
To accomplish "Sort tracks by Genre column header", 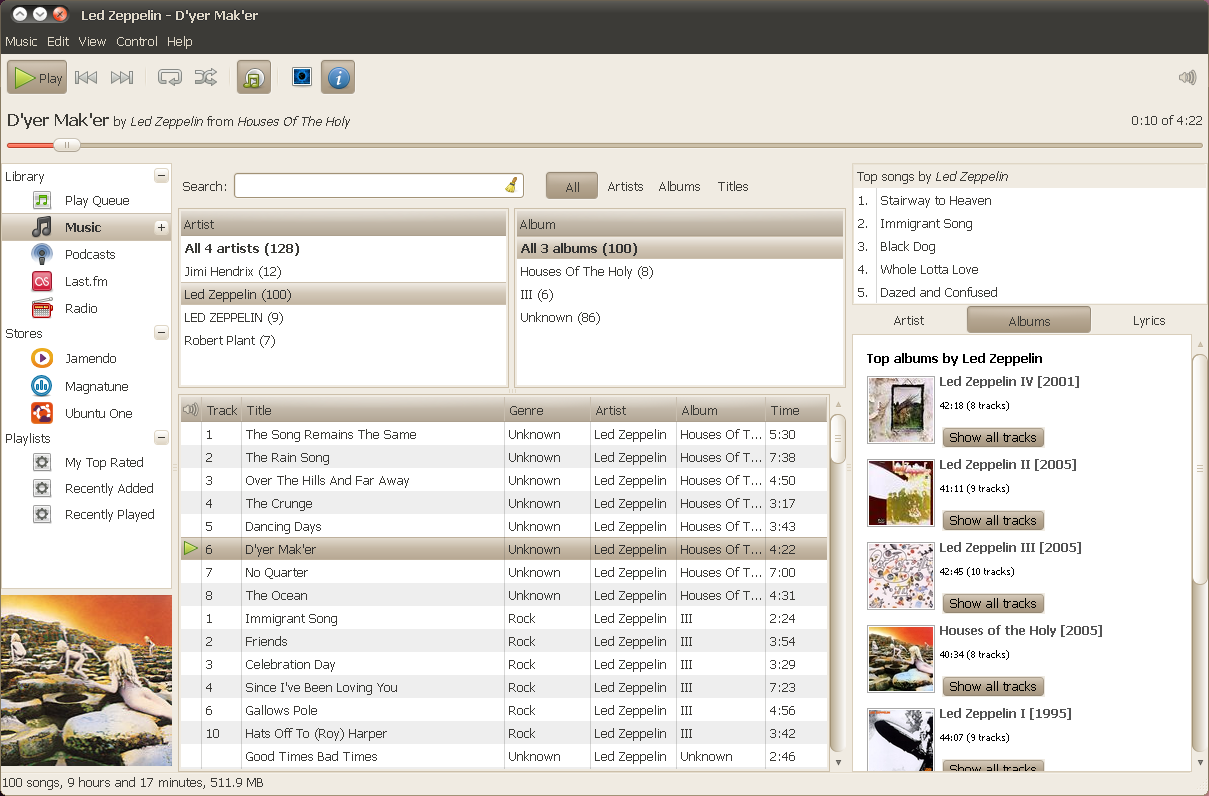I will coord(547,410).
